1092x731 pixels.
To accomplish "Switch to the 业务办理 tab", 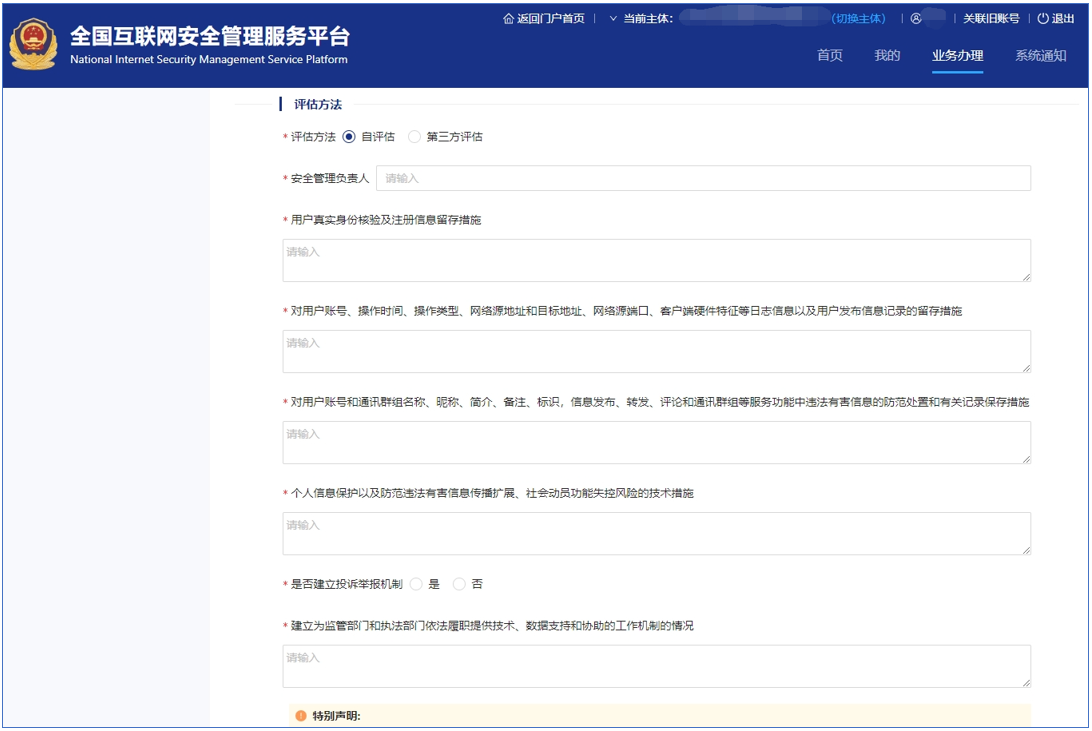I will pos(957,56).
